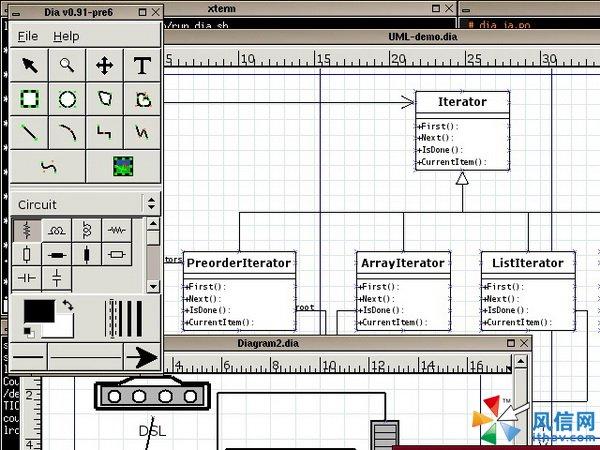Open the end arrow style selector
This screenshot has height=450, width=600.
click(x=142, y=357)
